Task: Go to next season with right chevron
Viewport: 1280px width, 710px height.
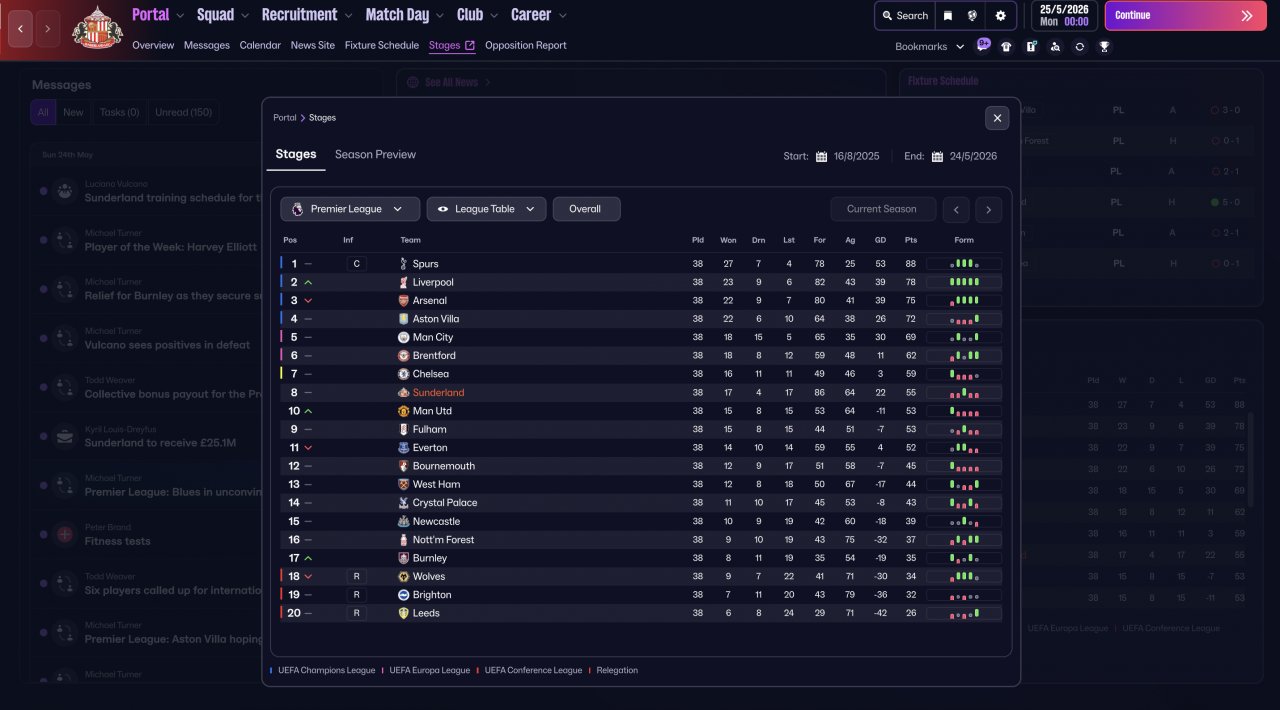Action: point(989,209)
